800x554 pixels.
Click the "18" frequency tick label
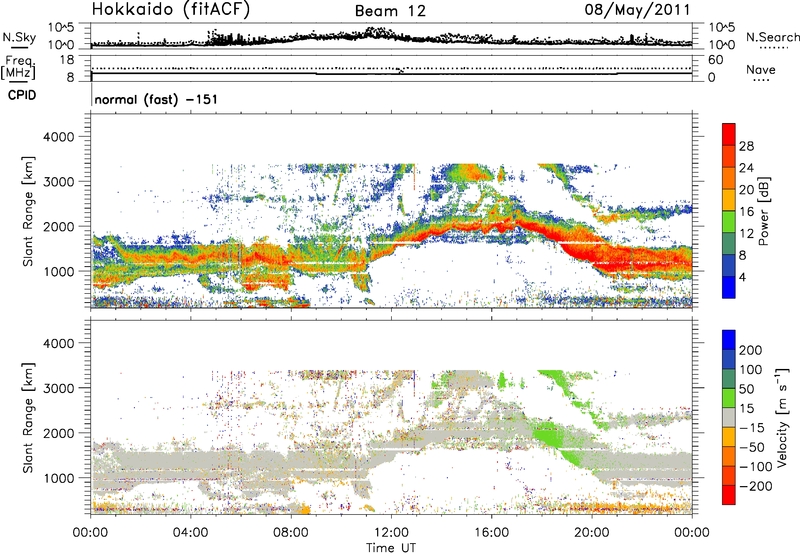[67, 60]
